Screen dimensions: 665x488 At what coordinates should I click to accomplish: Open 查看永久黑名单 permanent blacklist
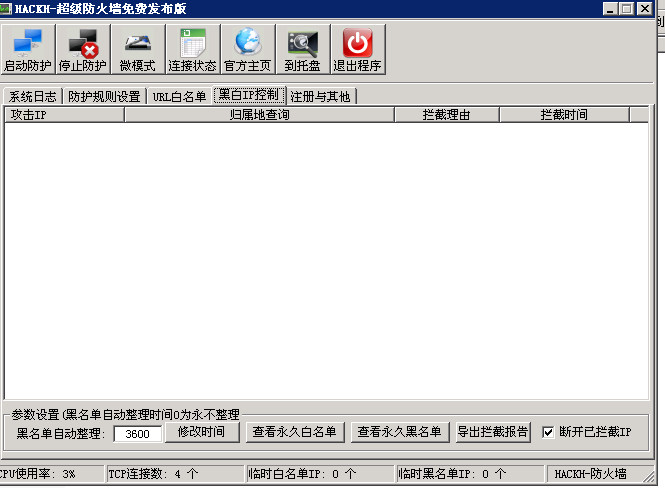(x=400, y=432)
